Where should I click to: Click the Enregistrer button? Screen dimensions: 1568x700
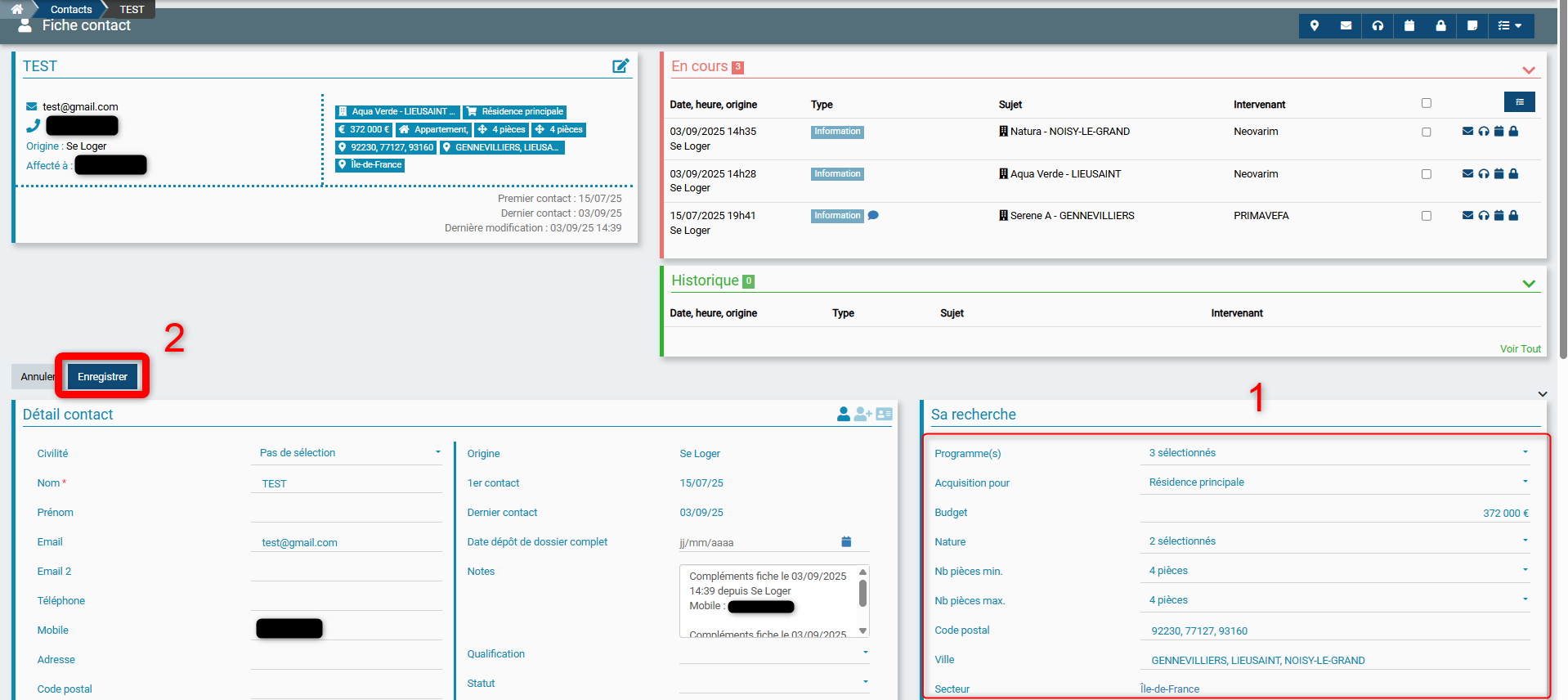tap(102, 377)
